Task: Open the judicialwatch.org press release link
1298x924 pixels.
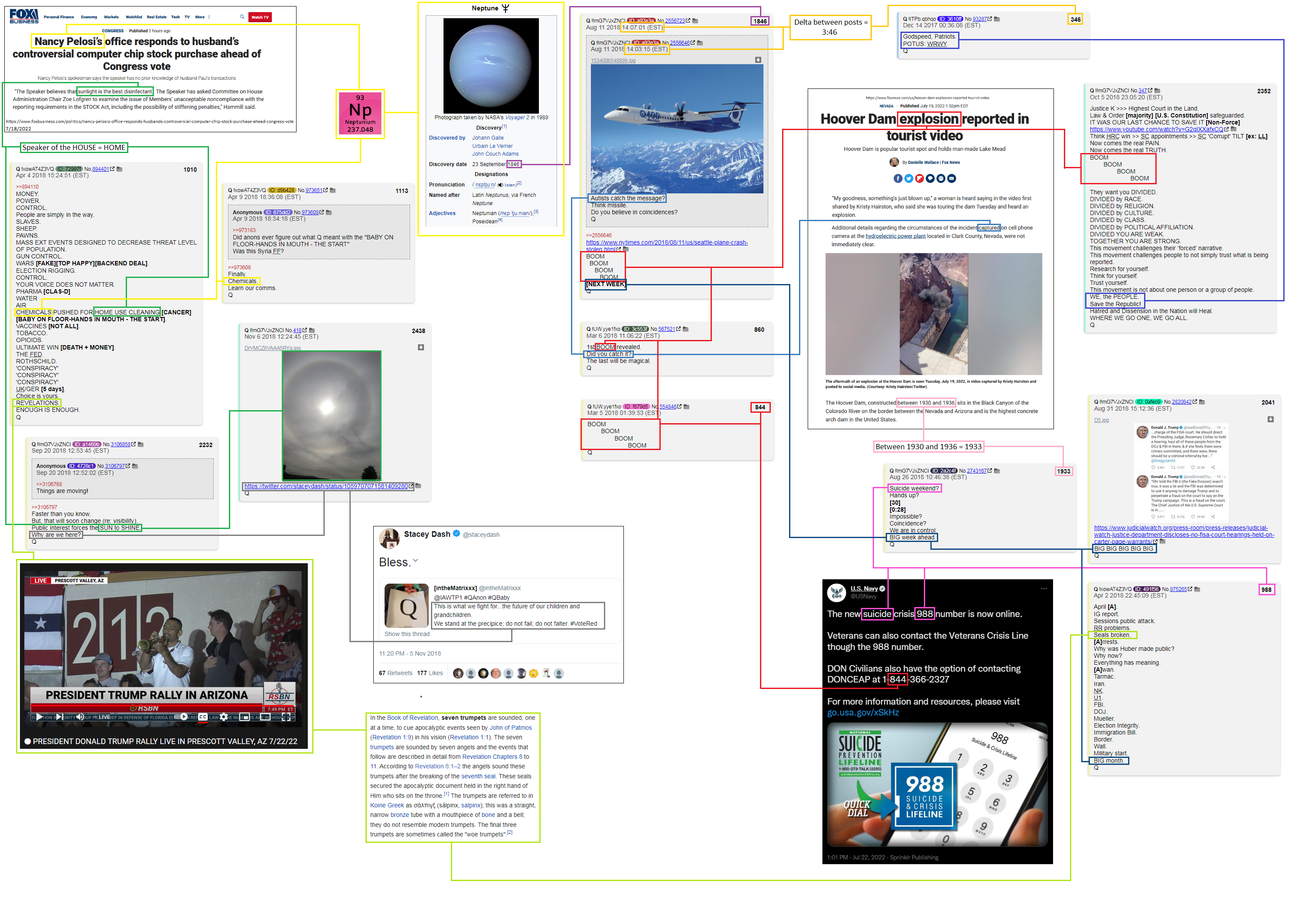Action: click(x=1184, y=535)
